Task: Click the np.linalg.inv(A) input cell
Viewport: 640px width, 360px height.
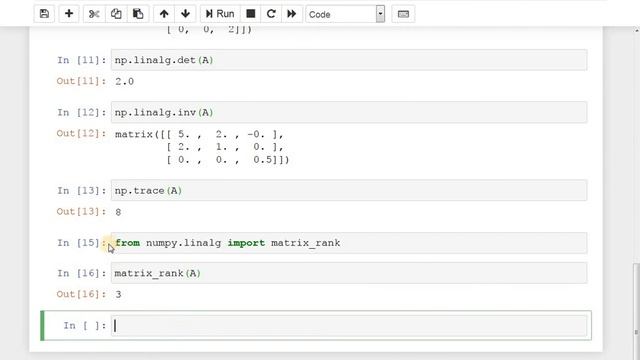Action: 349,112
